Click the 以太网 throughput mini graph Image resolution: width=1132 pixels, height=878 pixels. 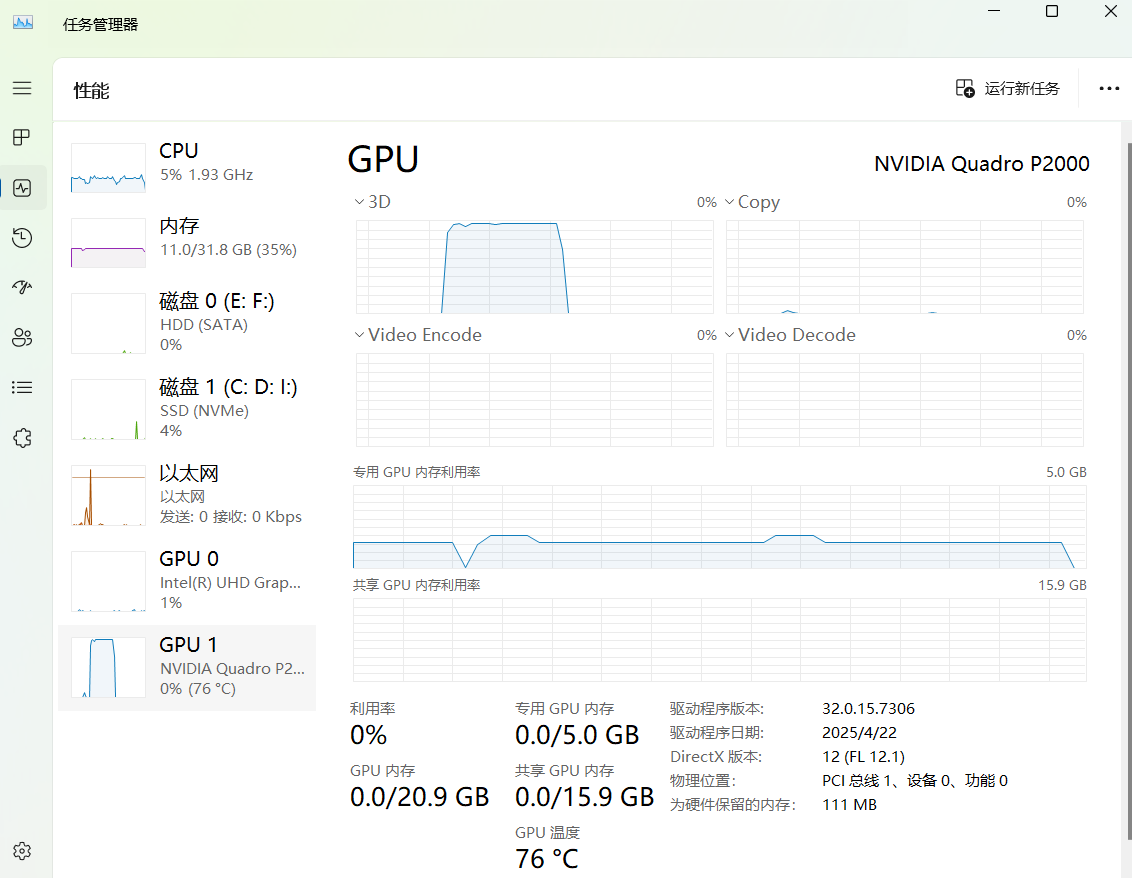pos(108,495)
